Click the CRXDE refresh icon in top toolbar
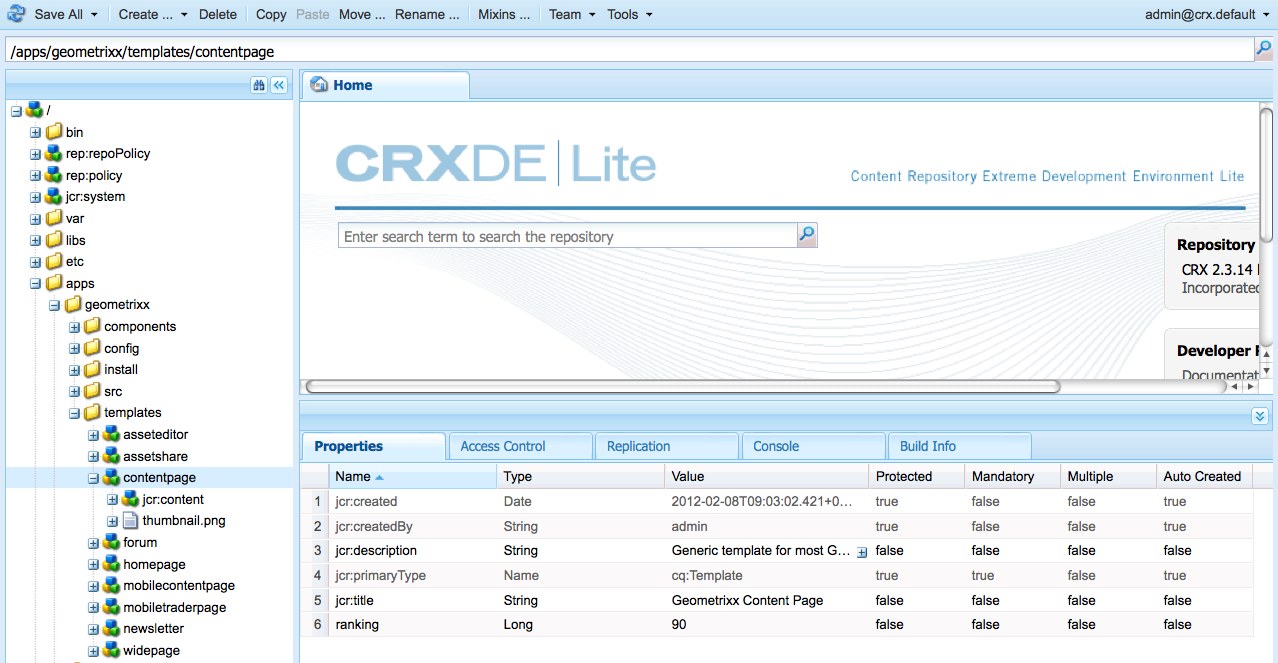The height and width of the screenshot is (663, 1278). point(15,14)
